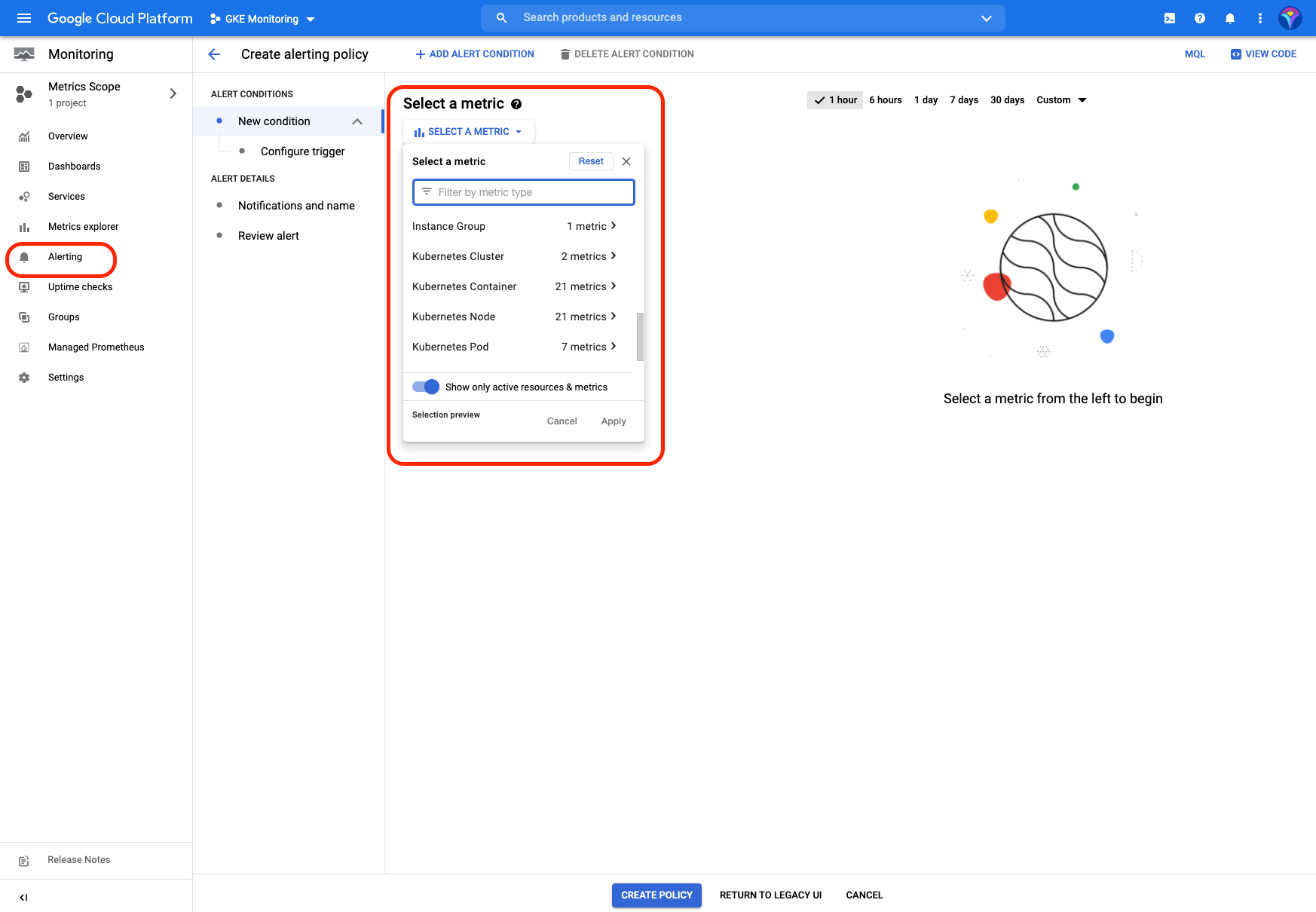Viewport: 1316px width, 912px height.
Task: Click the Uptime checks monitor icon
Action: pos(24,287)
